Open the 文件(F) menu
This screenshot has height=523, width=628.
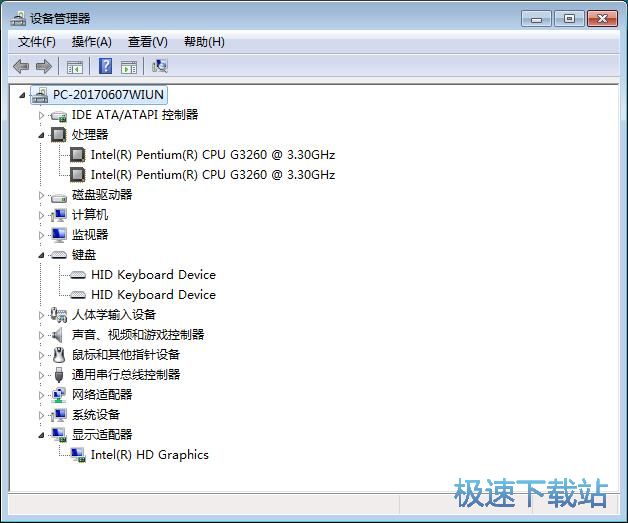tap(36, 42)
